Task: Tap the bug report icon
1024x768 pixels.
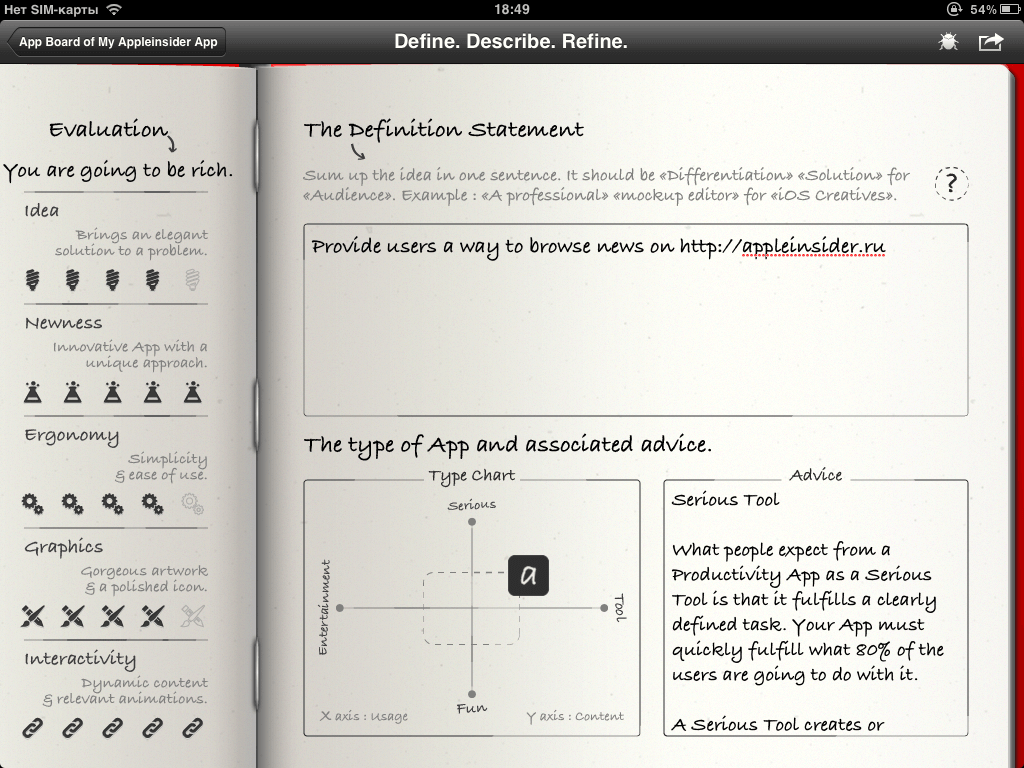Action: coord(948,42)
